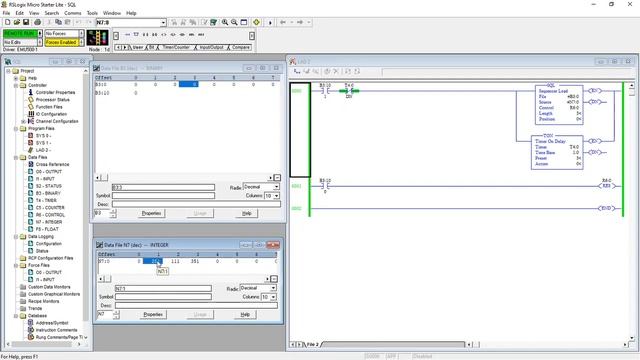
Task: Click the verify project icon beside zoom
Action: coord(213,22)
